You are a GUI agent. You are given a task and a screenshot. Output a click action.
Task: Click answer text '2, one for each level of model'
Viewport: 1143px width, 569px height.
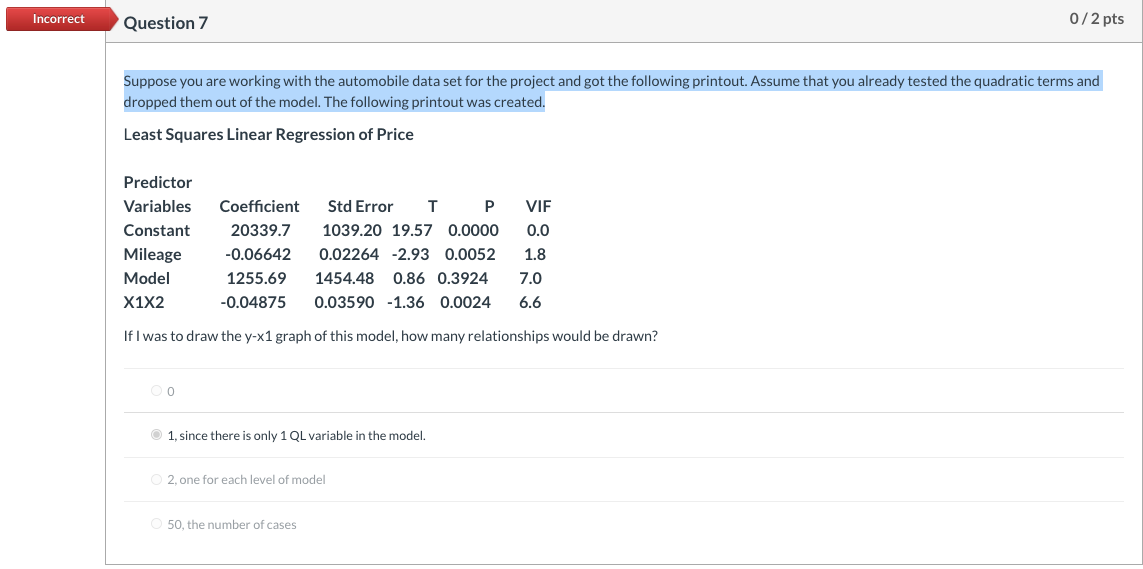[x=246, y=479]
